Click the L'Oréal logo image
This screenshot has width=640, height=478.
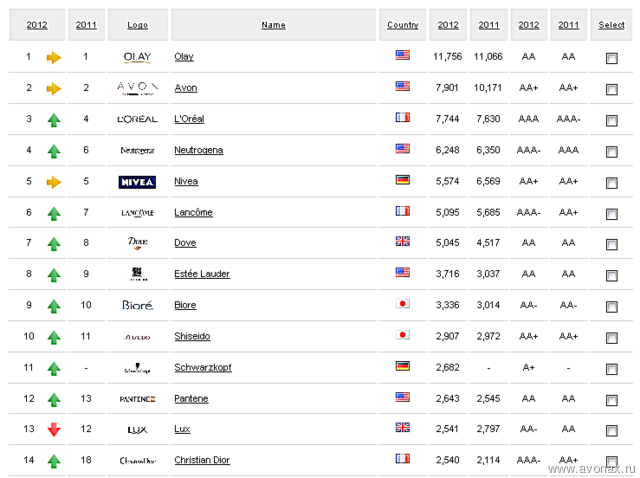(138, 119)
